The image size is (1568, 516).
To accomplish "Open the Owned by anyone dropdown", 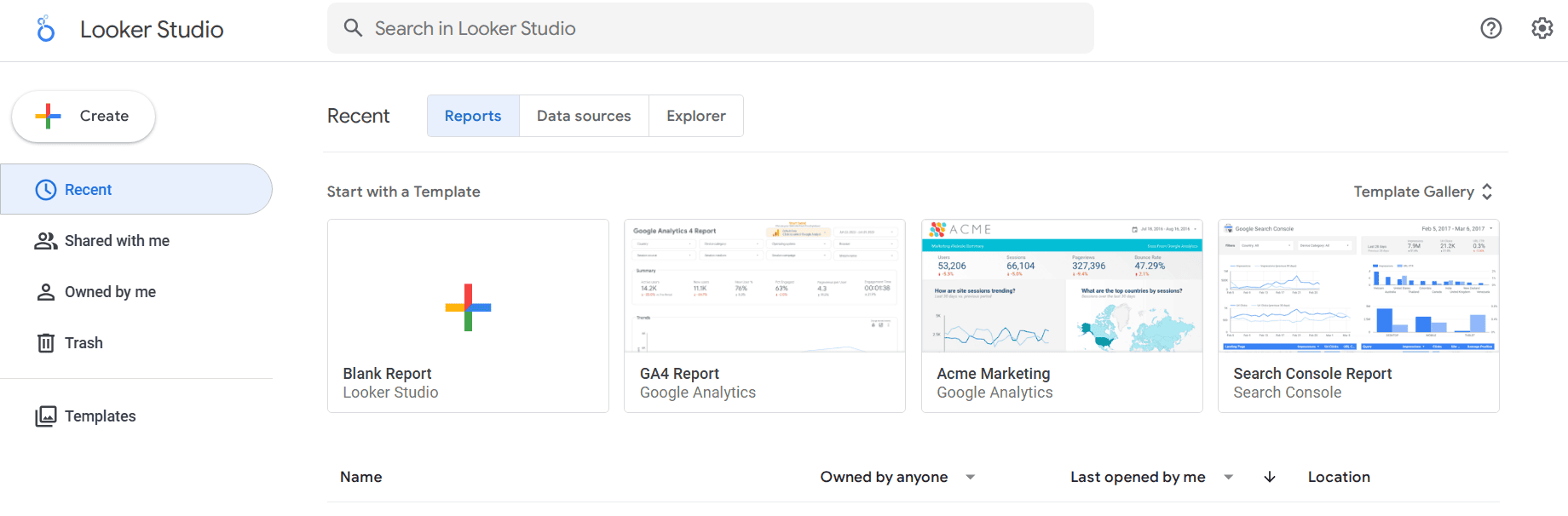I will [897, 477].
